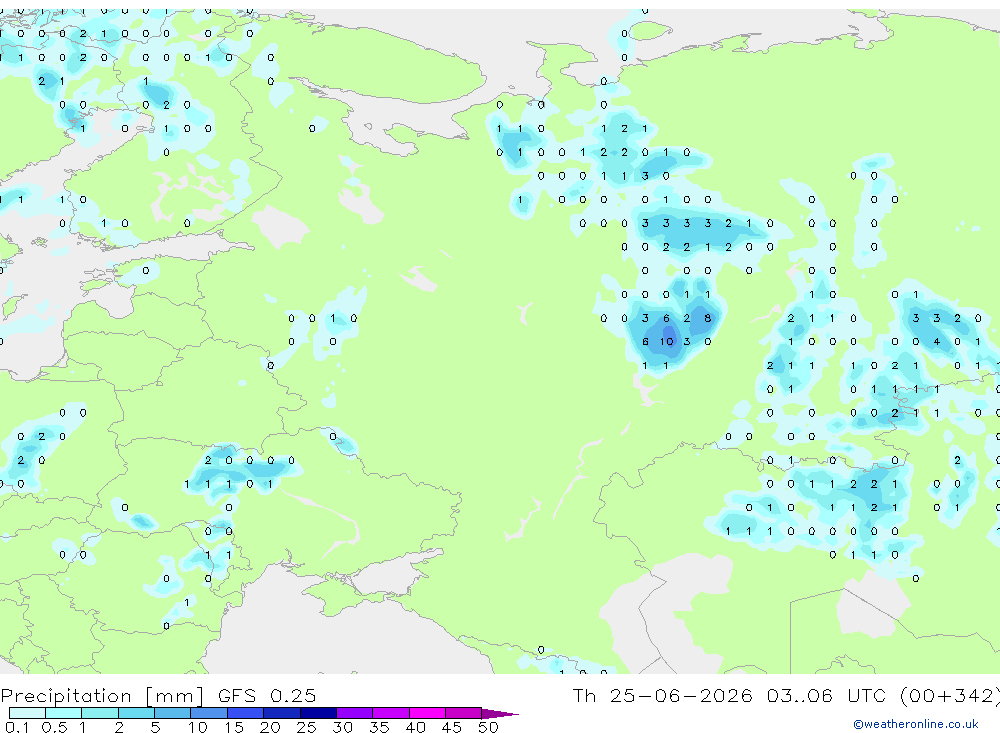Click the '20' legend scale label
This screenshot has height=733, width=1000.
[270, 727]
